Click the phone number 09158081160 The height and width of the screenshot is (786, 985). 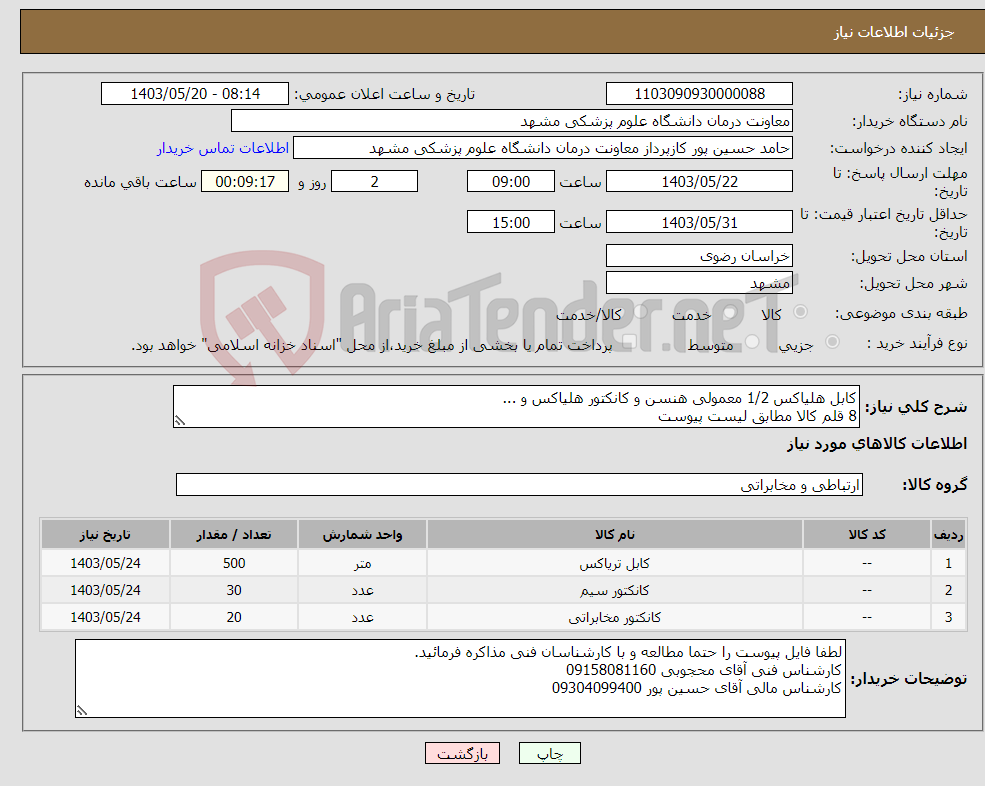(x=611, y=670)
